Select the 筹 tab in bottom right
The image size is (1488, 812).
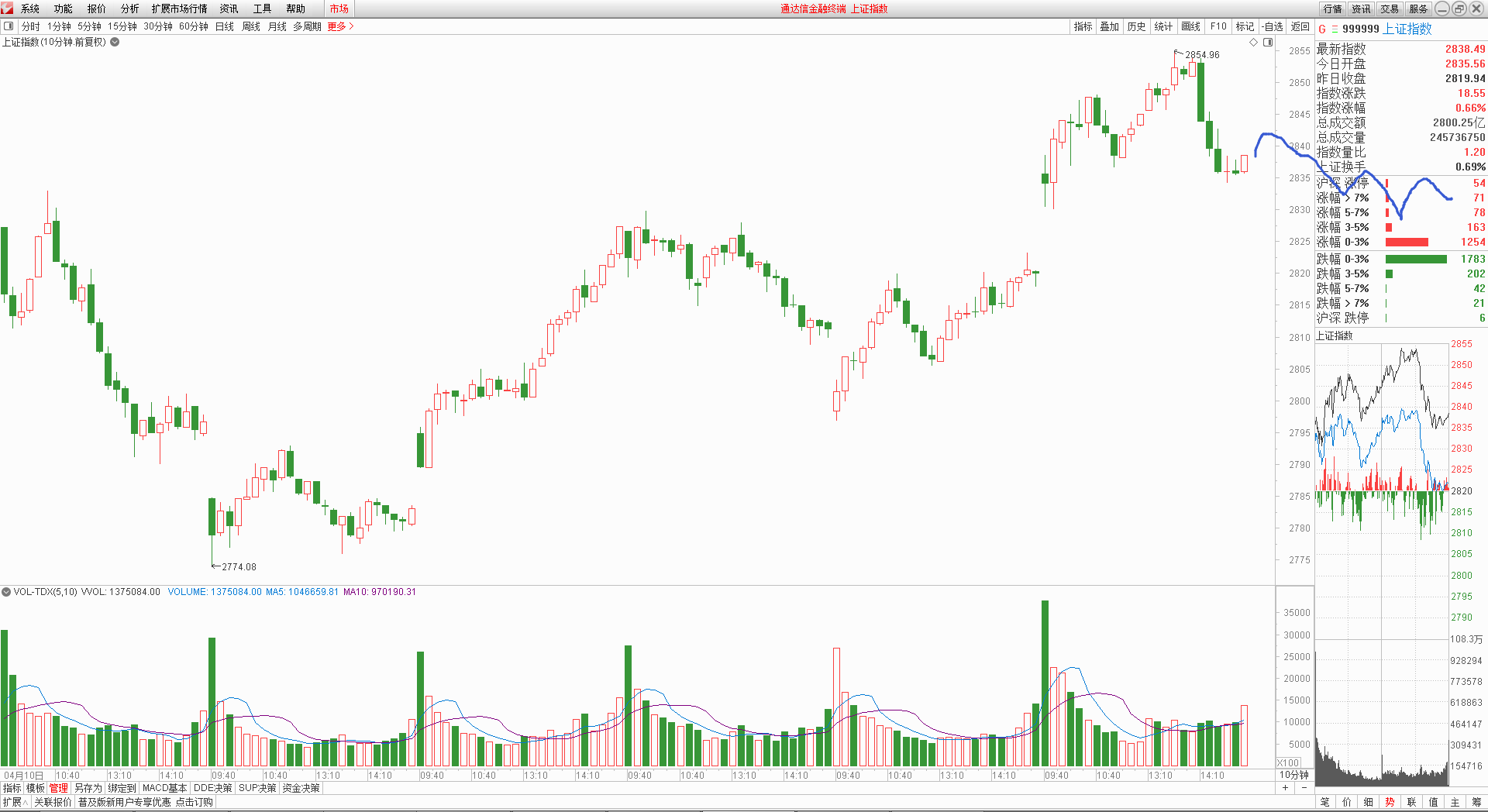coord(1476,803)
